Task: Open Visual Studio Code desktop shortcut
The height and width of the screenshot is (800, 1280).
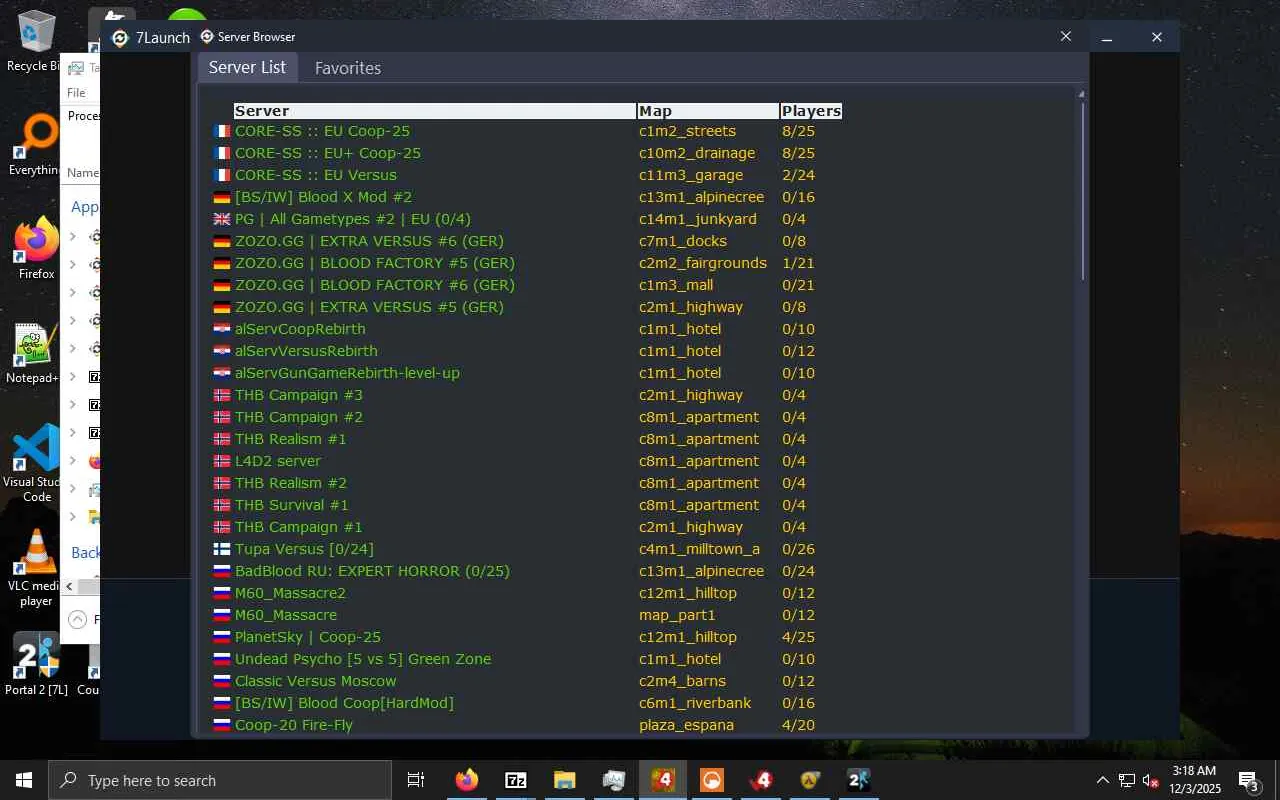Action: (36, 462)
